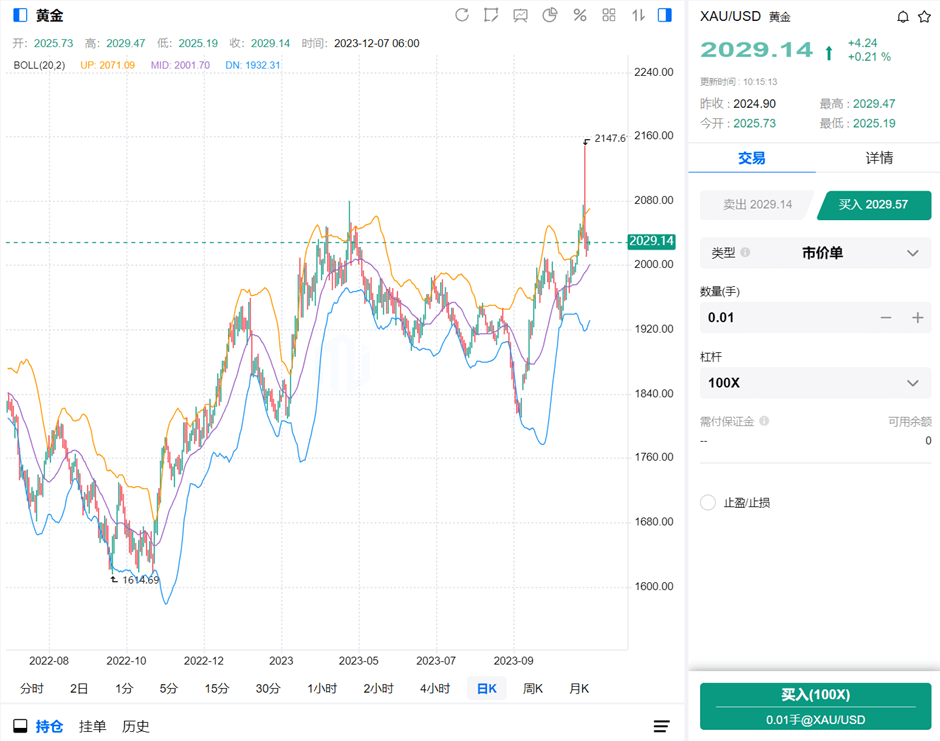Click the chart indicator icon in toolbar

[x=520, y=15]
